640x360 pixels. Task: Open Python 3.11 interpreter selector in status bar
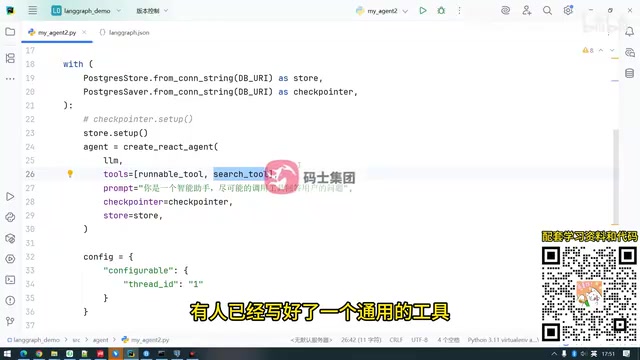[503, 340]
